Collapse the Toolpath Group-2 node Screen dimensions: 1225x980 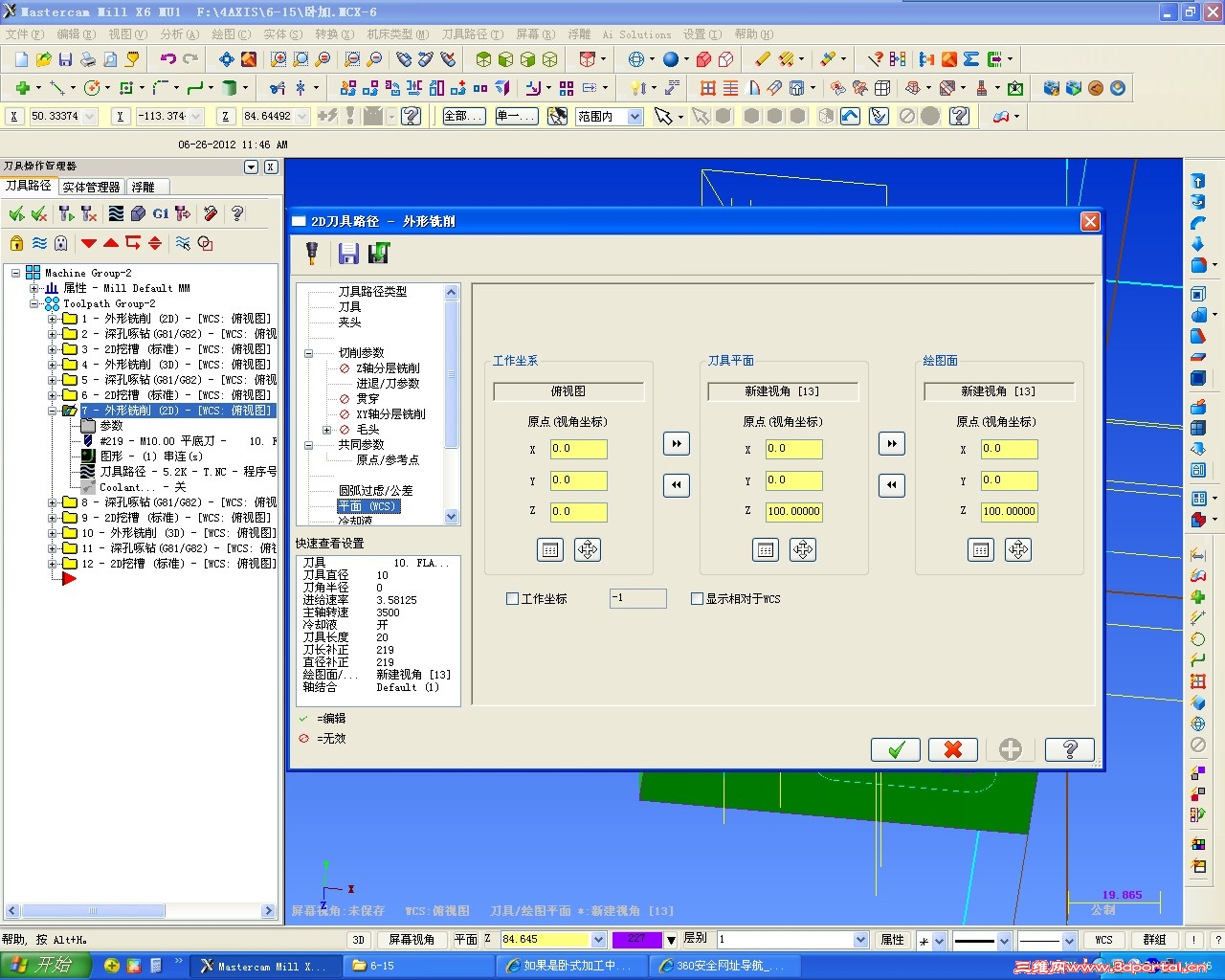point(34,303)
